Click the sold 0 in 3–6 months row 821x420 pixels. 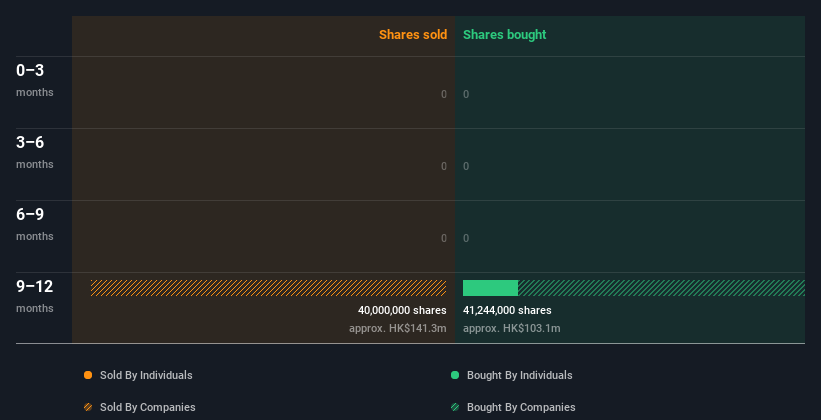click(444, 167)
